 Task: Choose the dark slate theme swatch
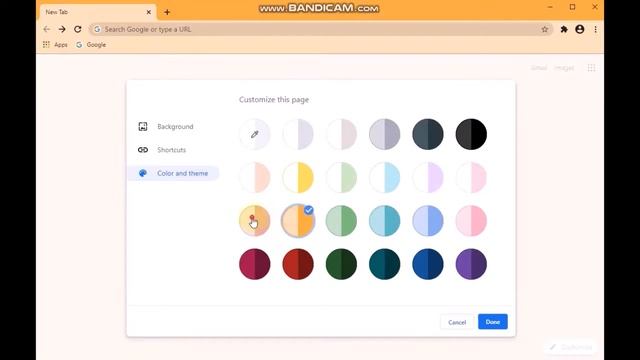pos(428,134)
